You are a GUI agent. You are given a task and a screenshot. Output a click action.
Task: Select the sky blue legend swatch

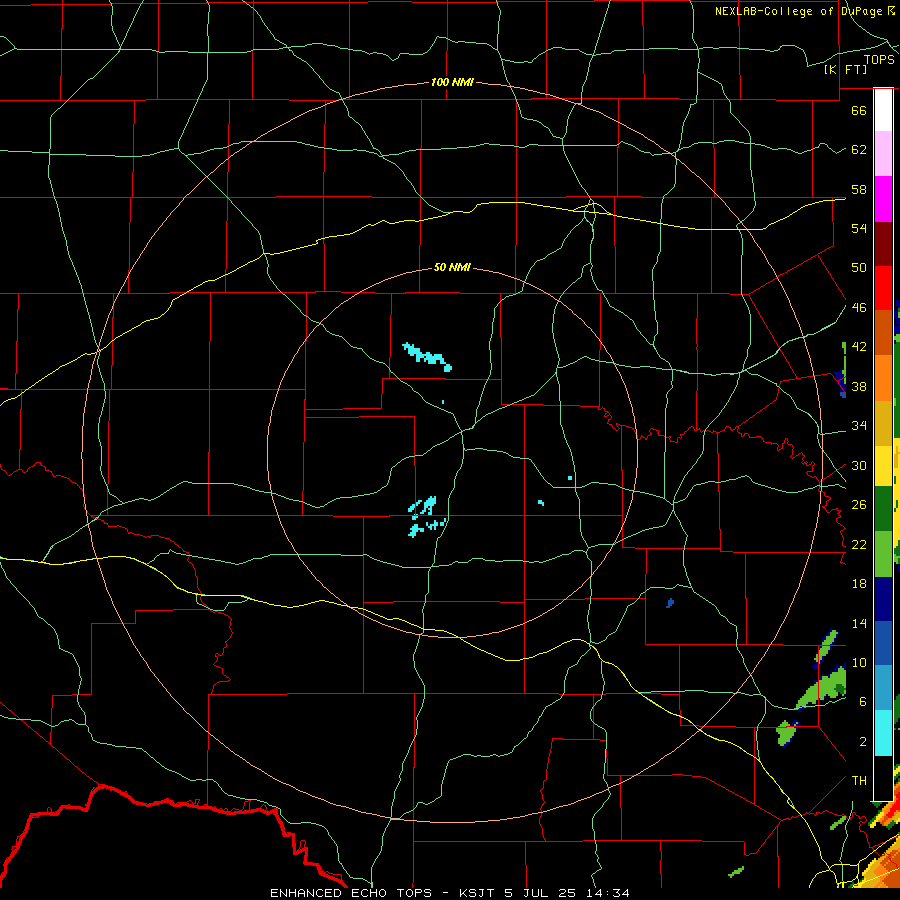pos(883,688)
